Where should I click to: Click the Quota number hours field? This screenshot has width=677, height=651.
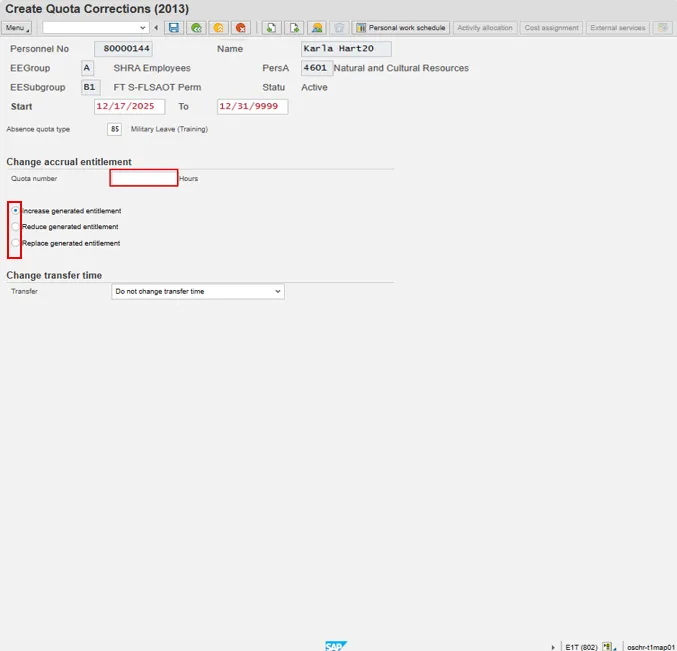click(x=144, y=178)
